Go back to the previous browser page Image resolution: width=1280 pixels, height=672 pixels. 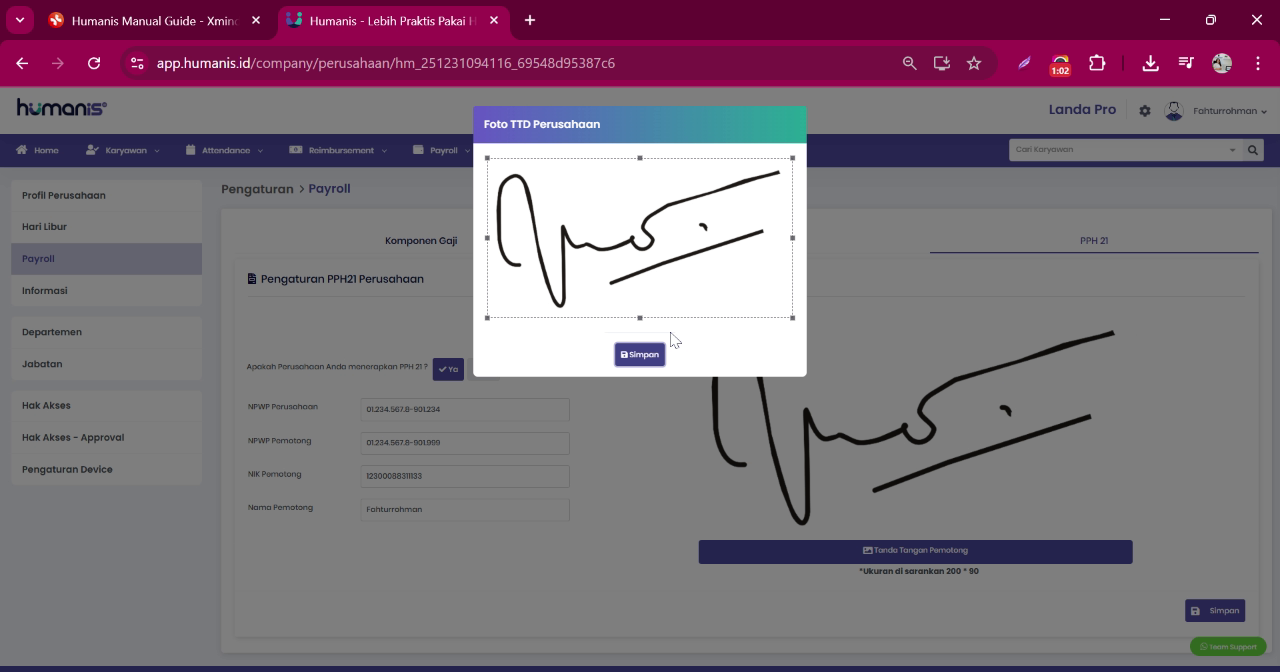click(x=22, y=63)
